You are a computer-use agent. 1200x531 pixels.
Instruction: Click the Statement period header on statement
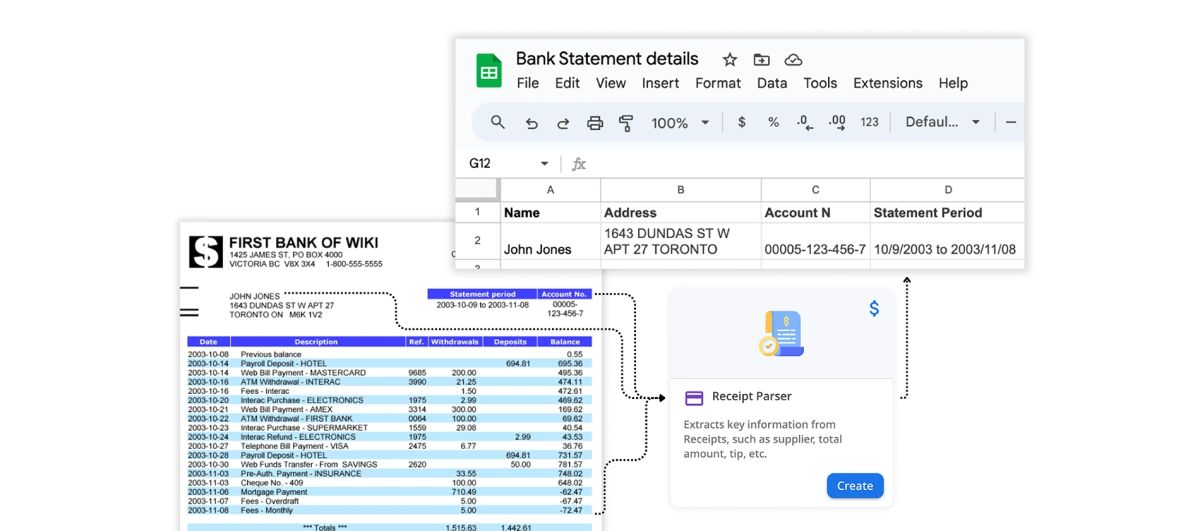click(x=482, y=294)
